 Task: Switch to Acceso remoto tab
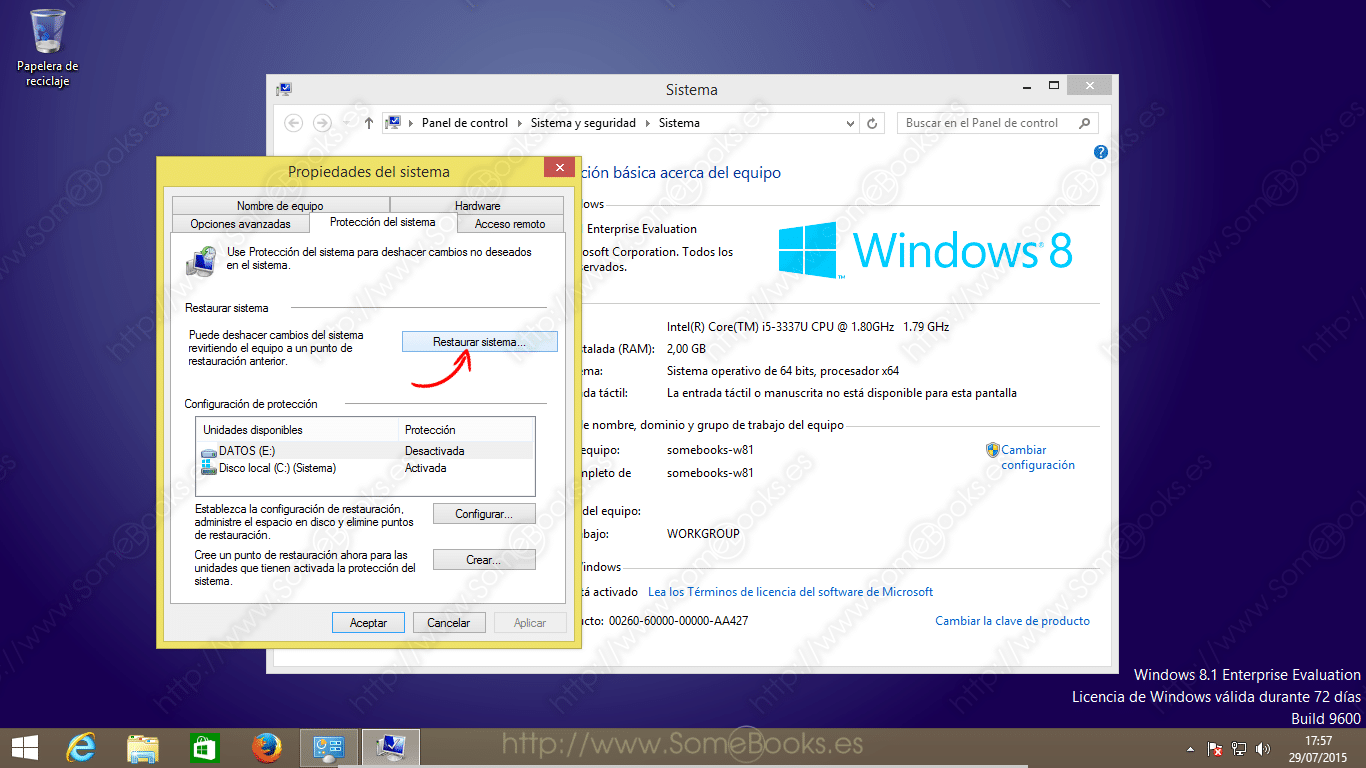coord(510,224)
